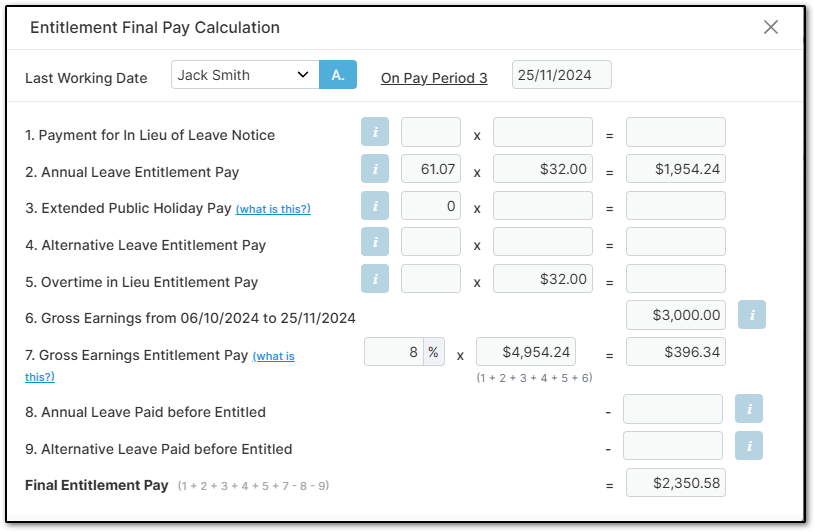
Task: Click the '(1 + 2 + 3 + 4 + 5 + 6)' formula text
Action: click(534, 378)
